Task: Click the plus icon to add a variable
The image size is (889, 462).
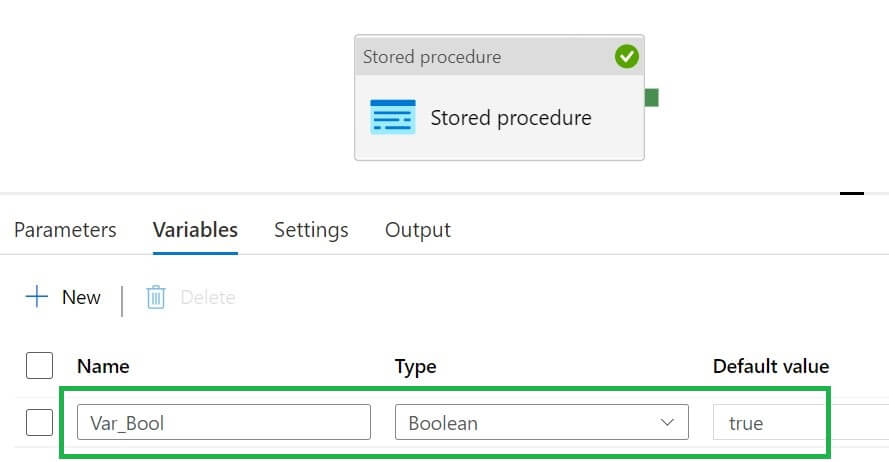Action: (37, 297)
